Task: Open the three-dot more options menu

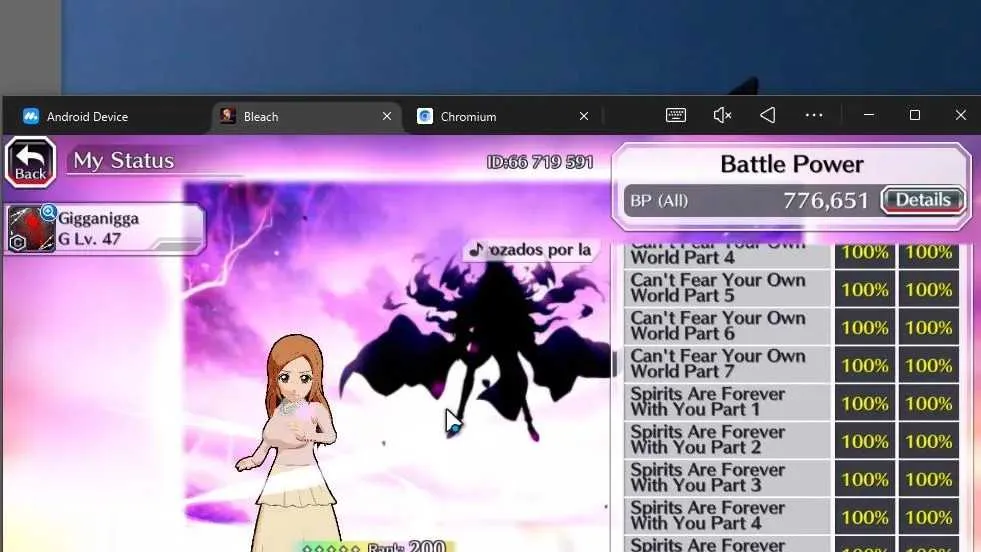Action: pyautogui.click(x=814, y=115)
